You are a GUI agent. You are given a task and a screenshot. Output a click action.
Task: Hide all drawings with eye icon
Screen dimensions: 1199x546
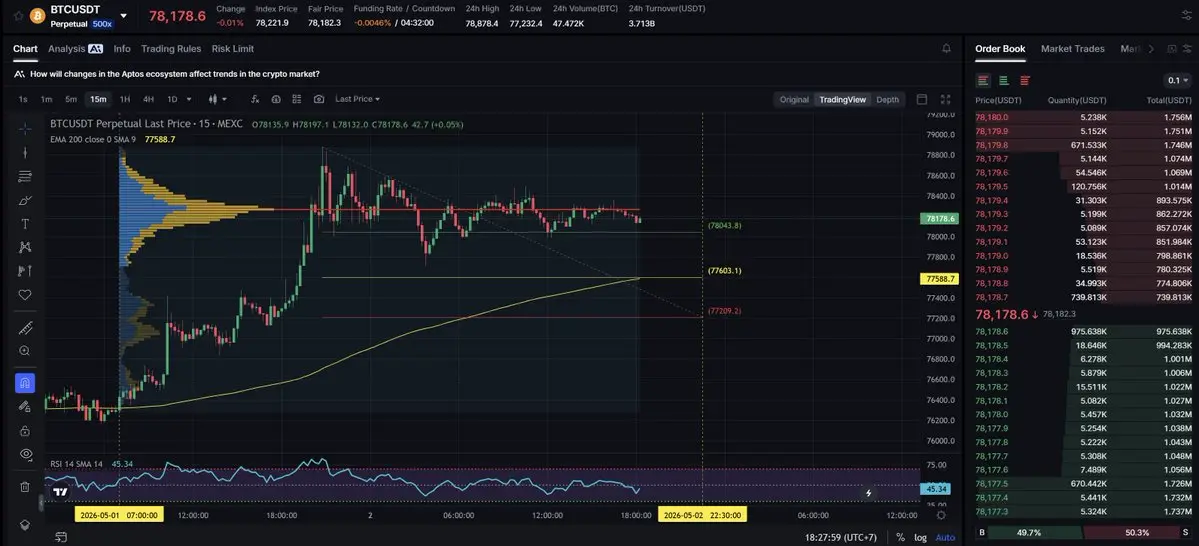[x=24, y=453]
